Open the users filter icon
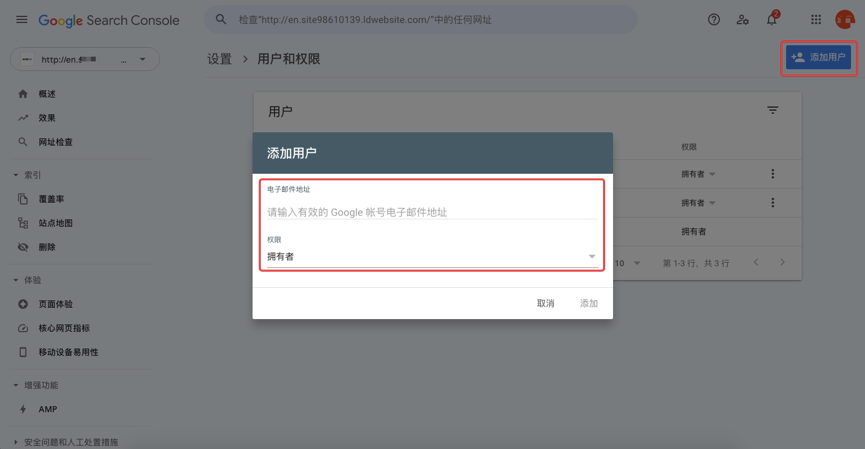 coord(773,110)
